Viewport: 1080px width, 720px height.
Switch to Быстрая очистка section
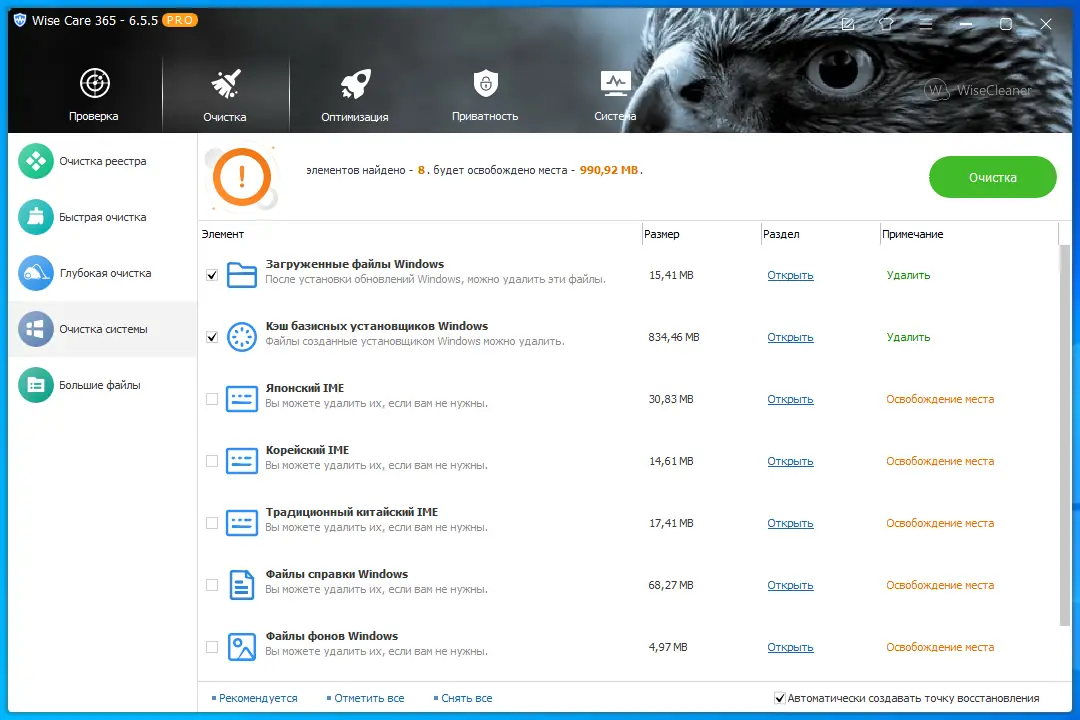(x=103, y=217)
